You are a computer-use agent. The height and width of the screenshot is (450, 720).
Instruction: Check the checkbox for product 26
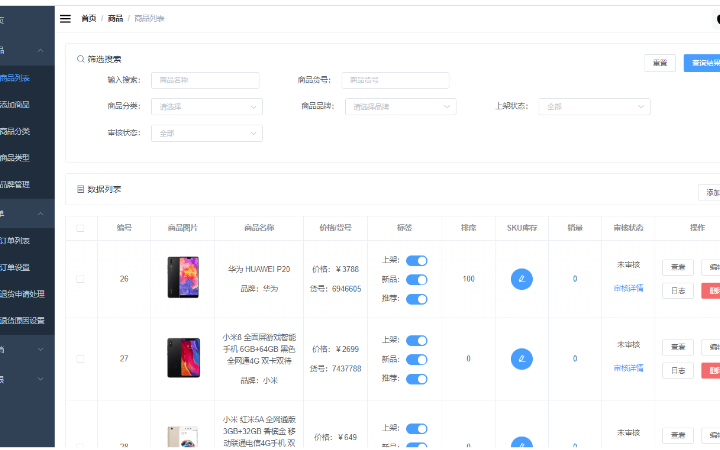tap(80, 279)
